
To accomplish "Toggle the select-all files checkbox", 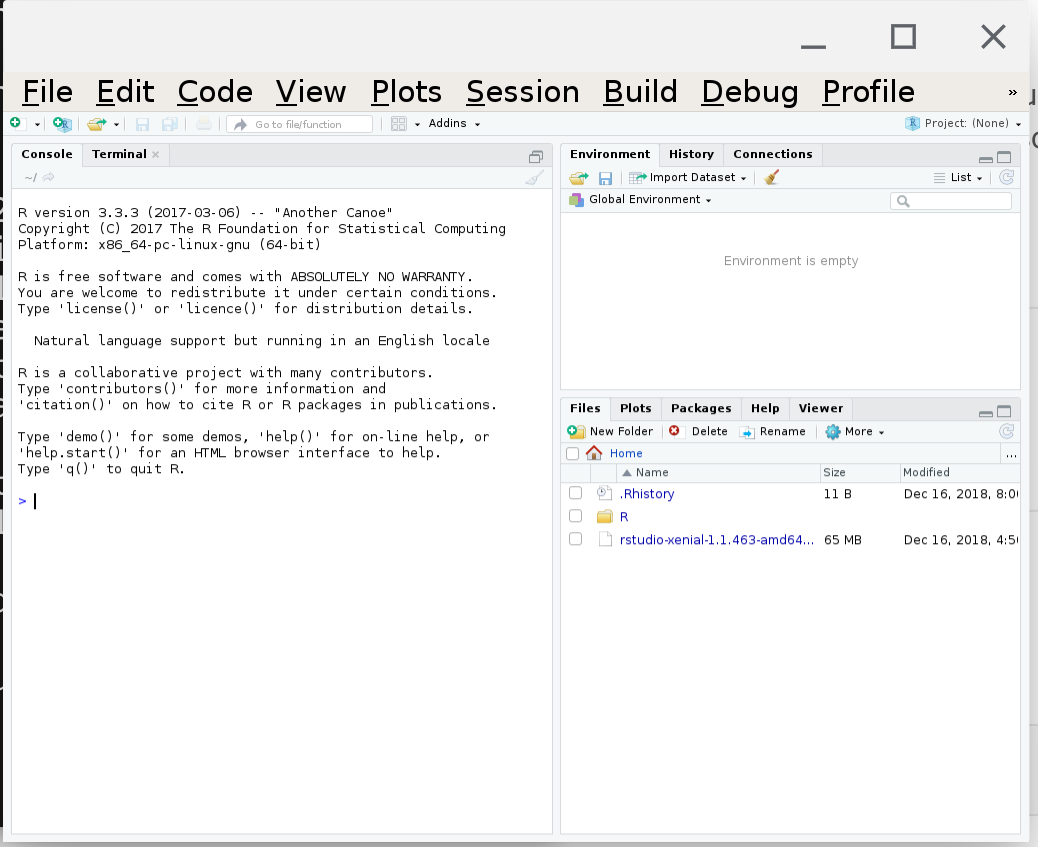I will pos(573,454).
